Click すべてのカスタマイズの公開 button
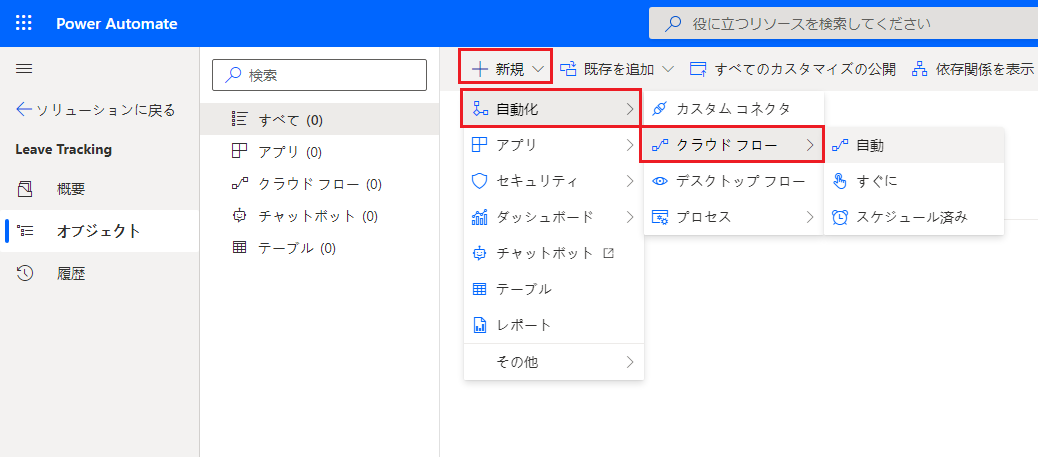The width and height of the screenshot is (1038, 457). pos(792,69)
